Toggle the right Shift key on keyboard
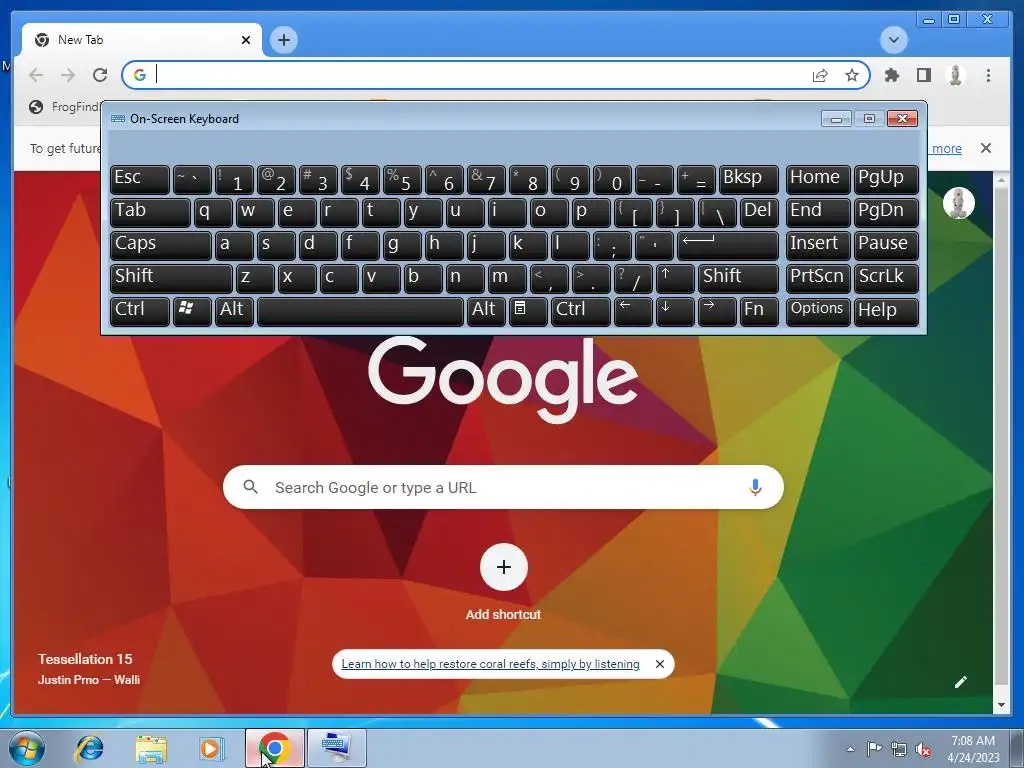Image resolution: width=1024 pixels, height=768 pixels. coord(738,278)
